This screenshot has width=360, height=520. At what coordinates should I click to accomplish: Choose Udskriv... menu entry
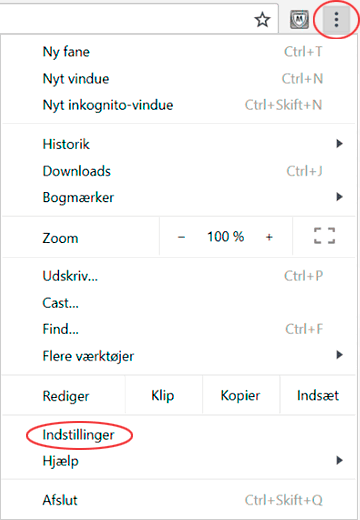coord(179,276)
